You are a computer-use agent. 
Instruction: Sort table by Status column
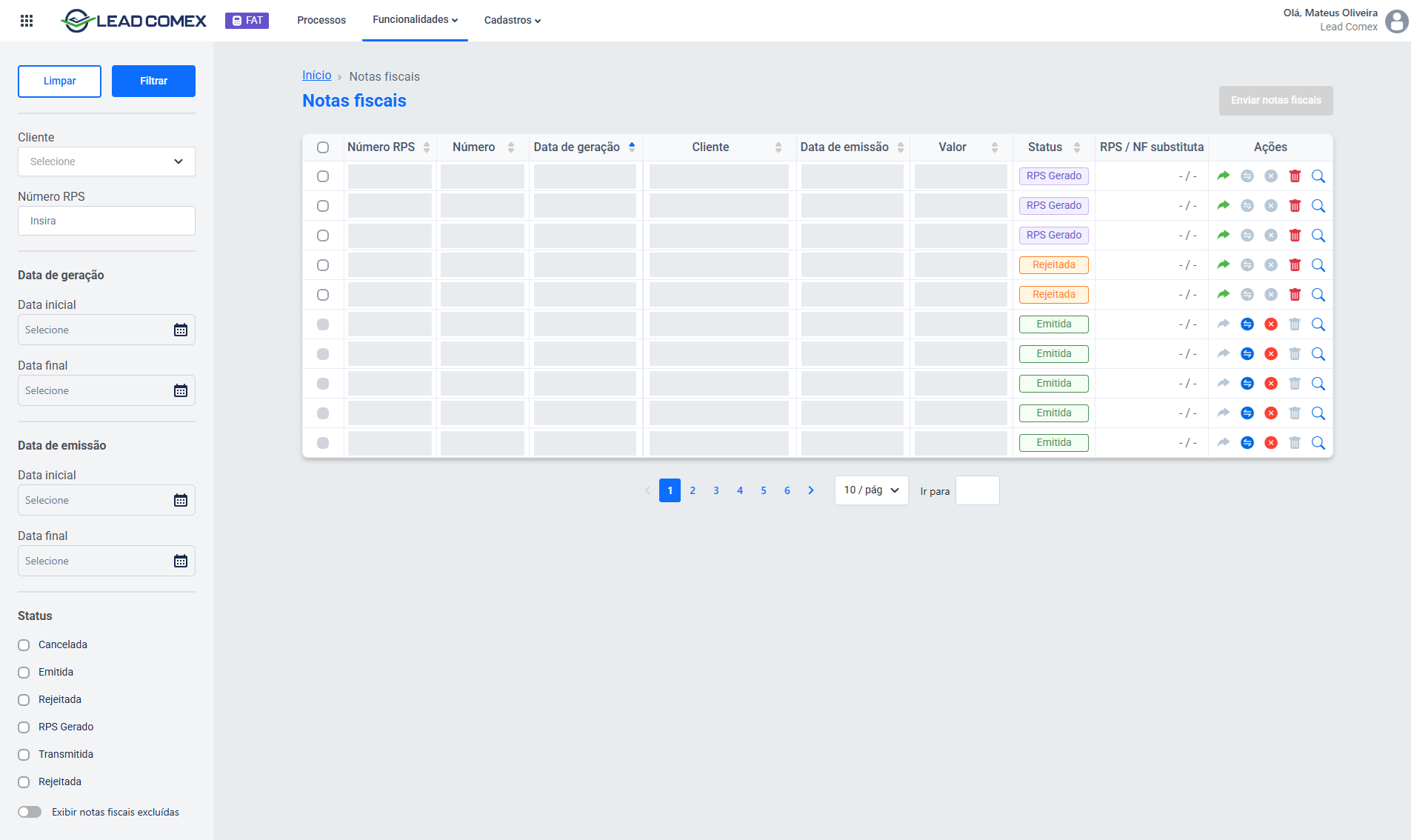coord(1077,147)
